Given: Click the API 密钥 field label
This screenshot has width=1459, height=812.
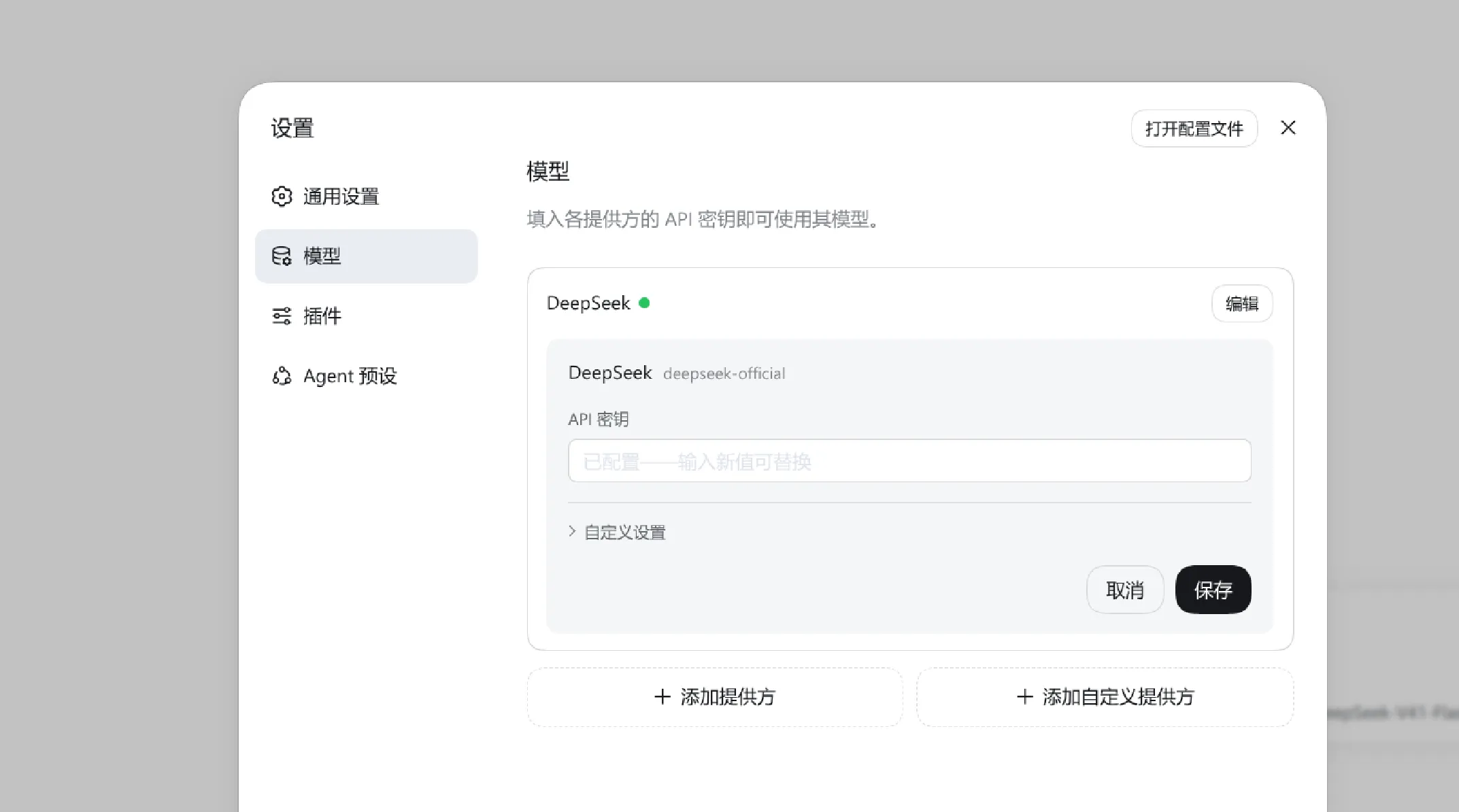Looking at the screenshot, I should click(x=599, y=420).
